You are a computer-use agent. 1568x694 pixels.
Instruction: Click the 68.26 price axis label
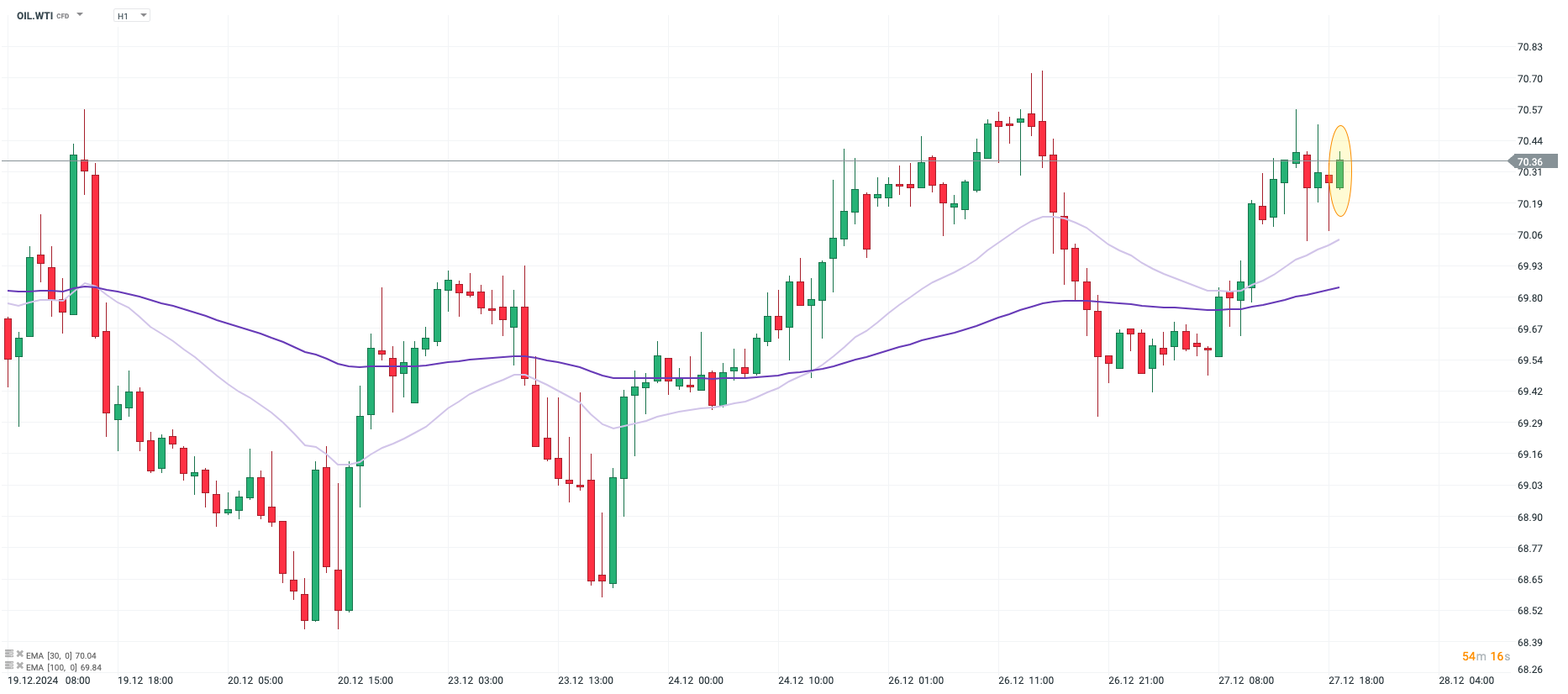click(x=1529, y=670)
